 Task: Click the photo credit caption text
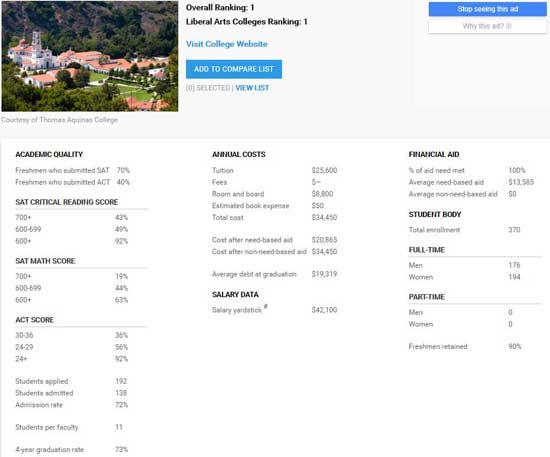[x=60, y=120]
